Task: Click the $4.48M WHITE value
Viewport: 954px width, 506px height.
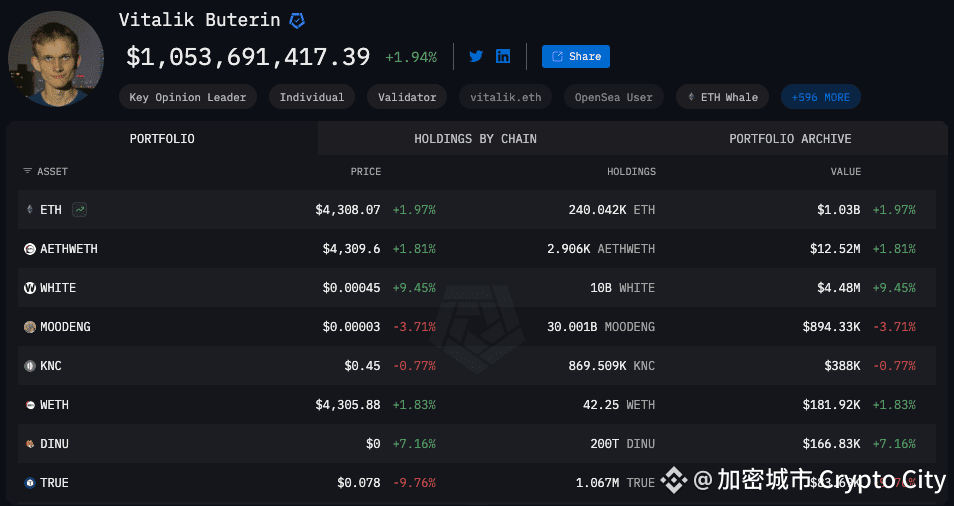Action: [x=838, y=288]
